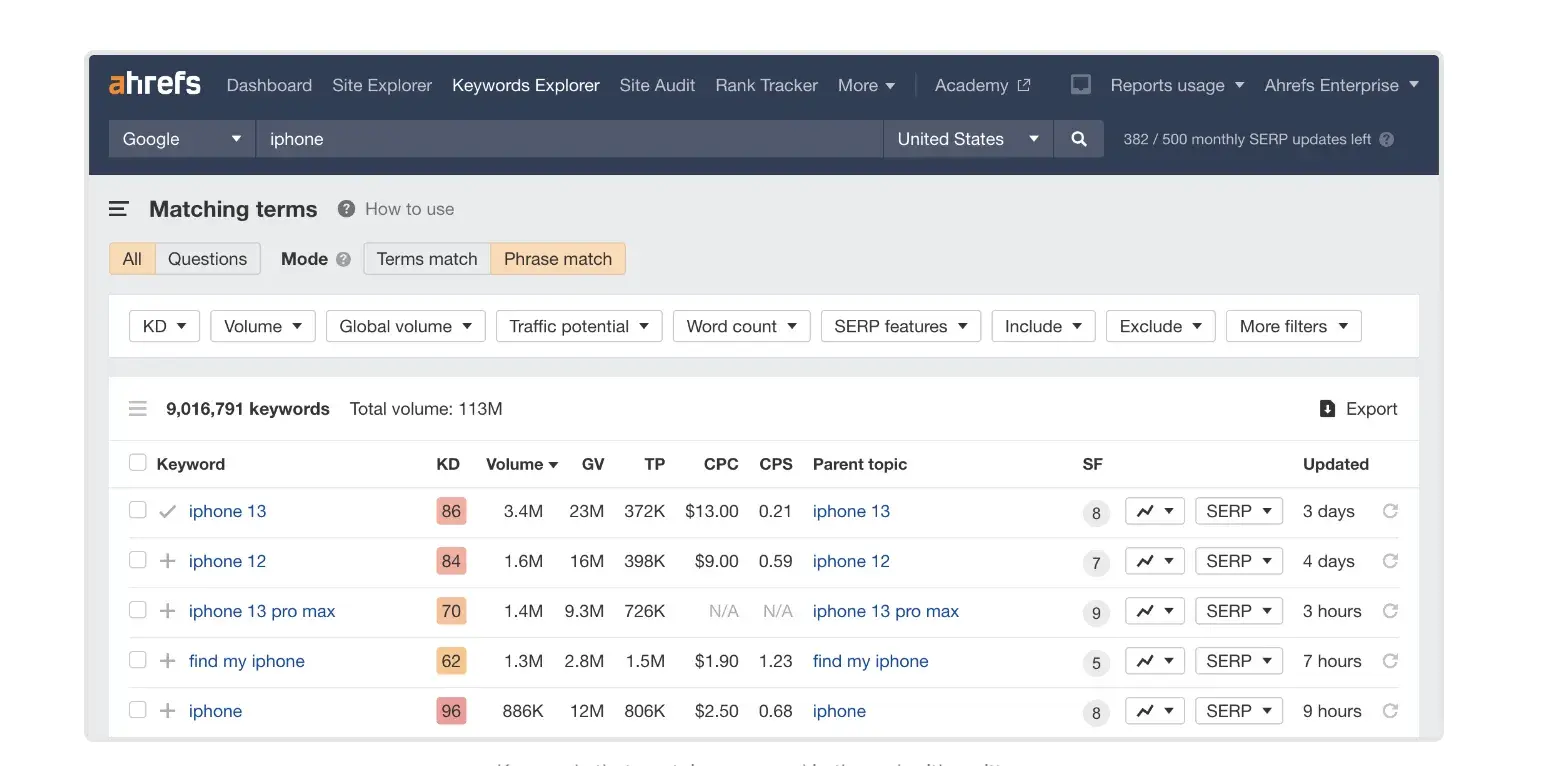Click the Export button
The image size is (1545, 766).
click(1358, 409)
